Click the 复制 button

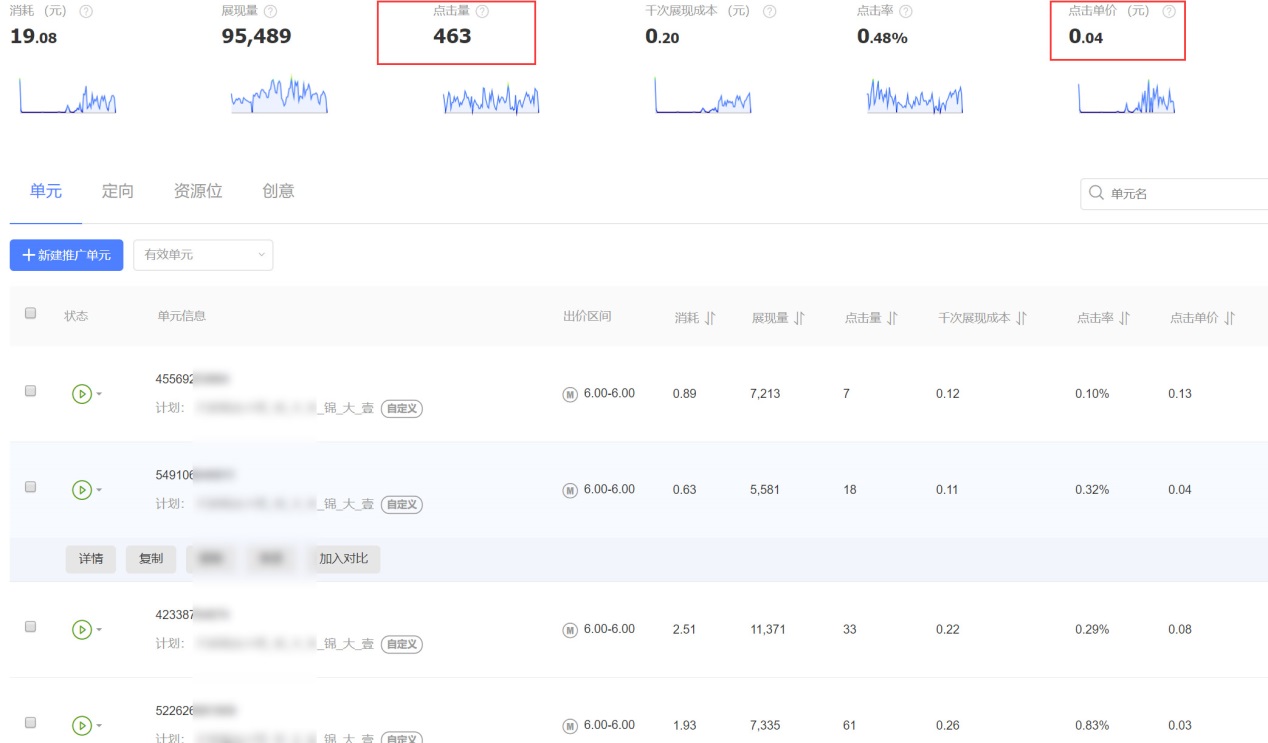(x=151, y=559)
